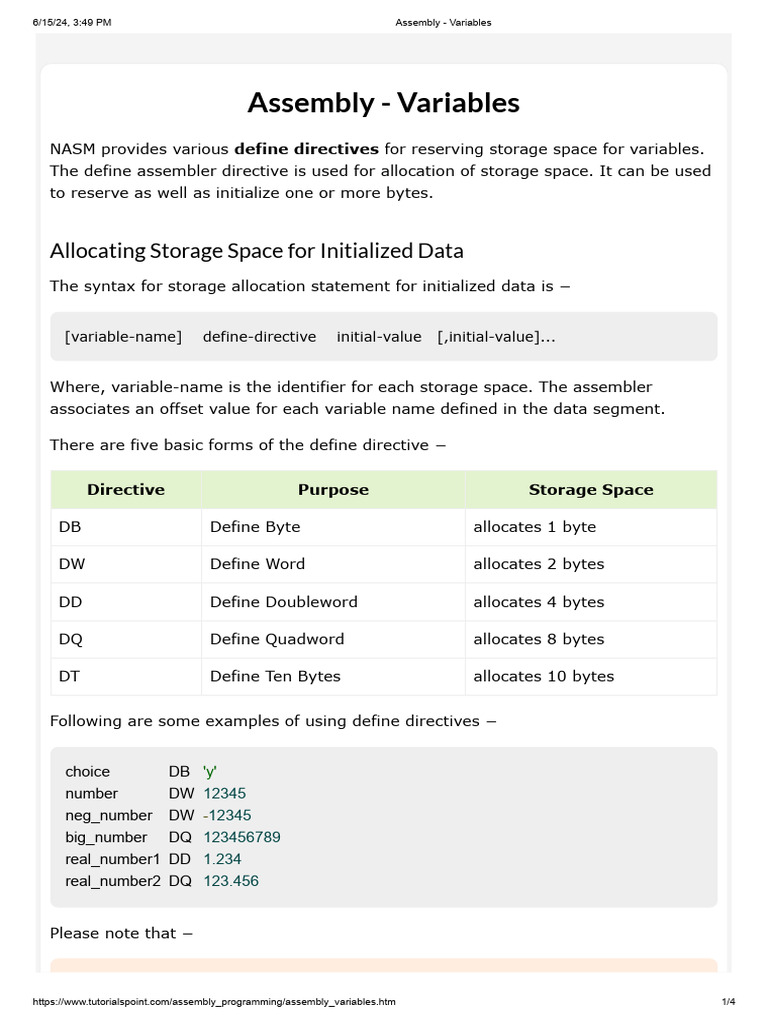
Task: Click the "Please note that" text
Action: [x=121, y=933]
